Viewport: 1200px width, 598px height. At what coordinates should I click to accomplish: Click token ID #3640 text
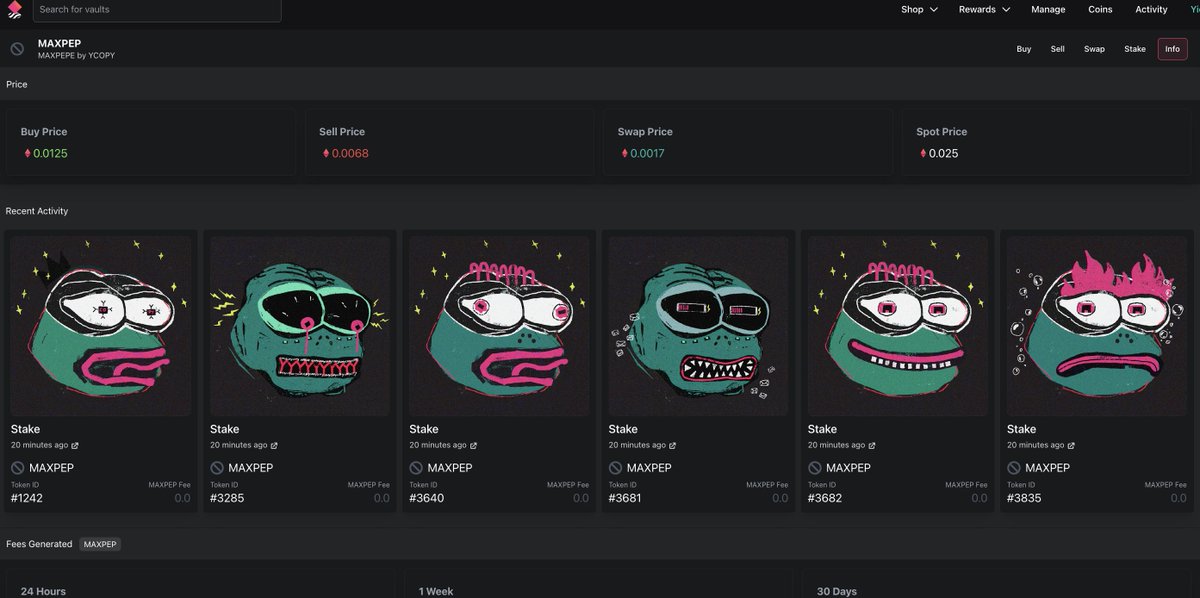(427, 498)
